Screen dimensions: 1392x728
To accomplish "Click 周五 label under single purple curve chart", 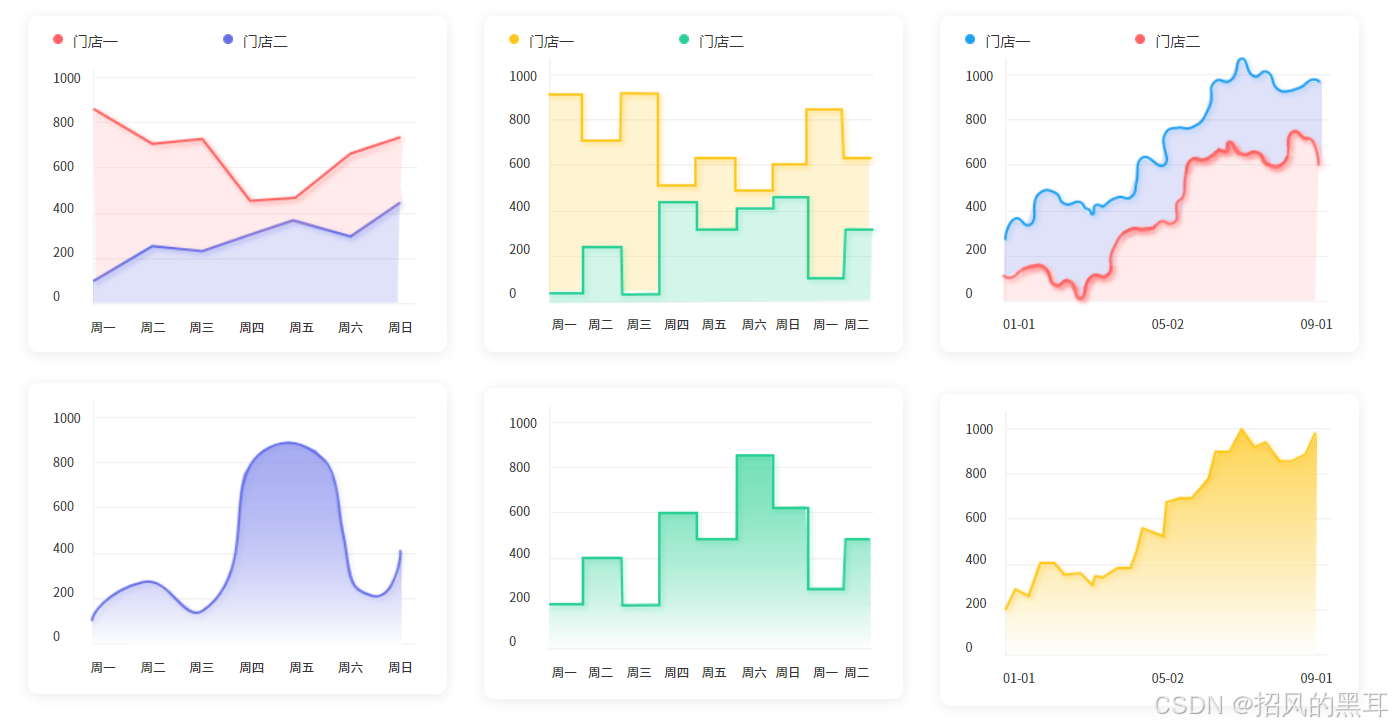I will 302,667.
